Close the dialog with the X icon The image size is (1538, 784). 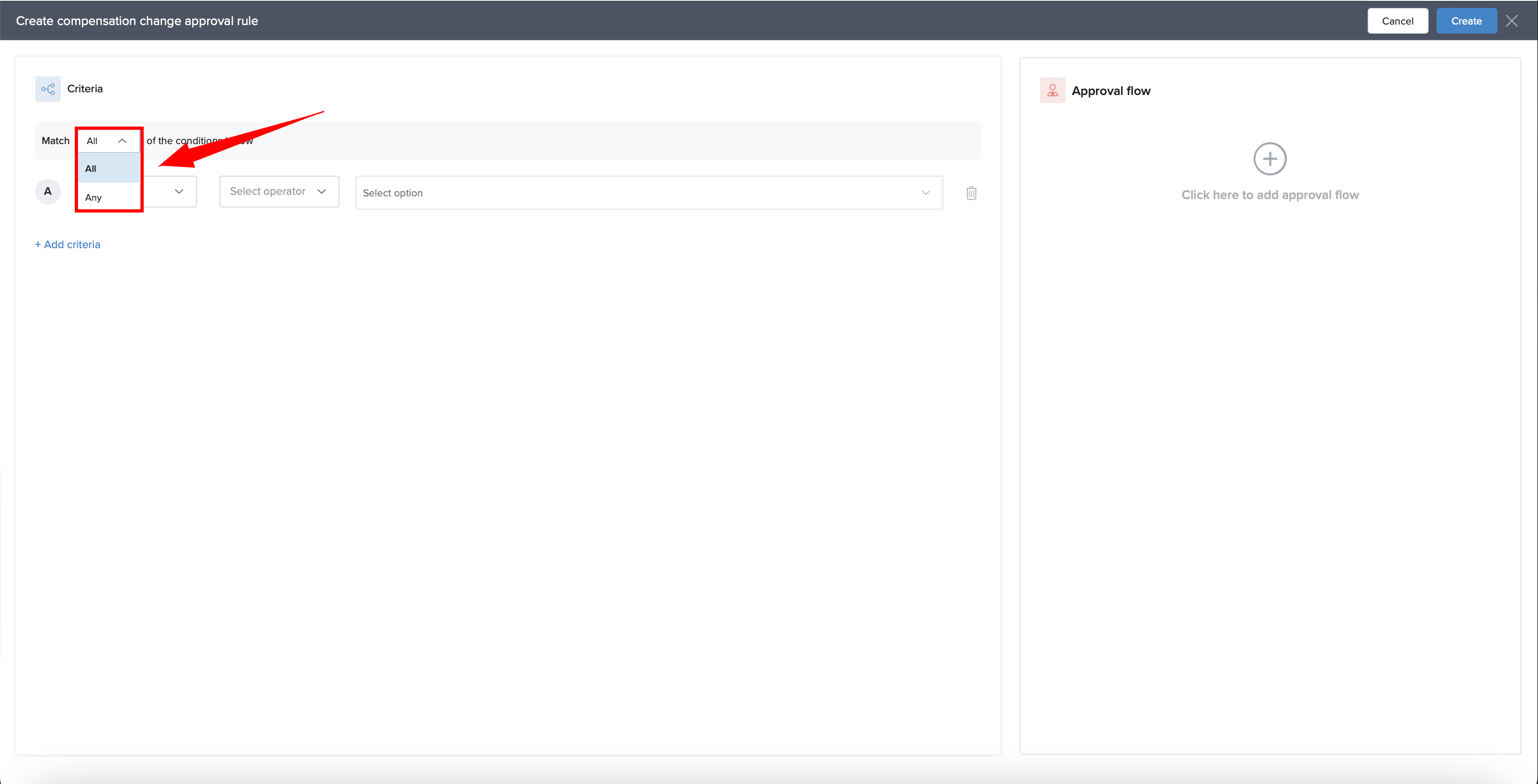tap(1511, 21)
